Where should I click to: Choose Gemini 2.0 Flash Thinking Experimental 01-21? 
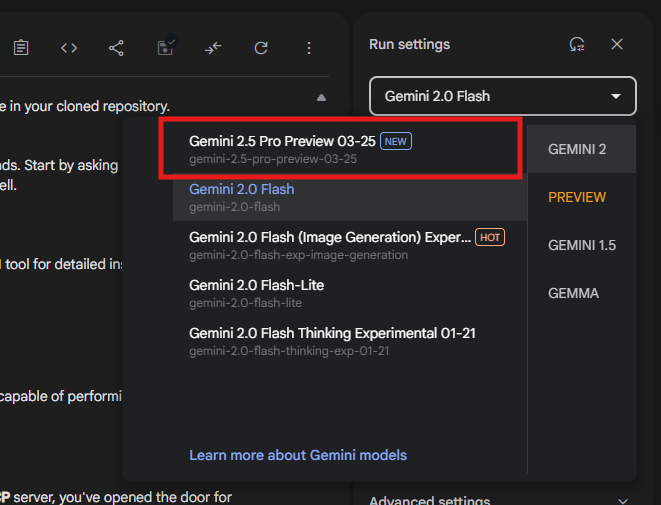tap(350, 341)
